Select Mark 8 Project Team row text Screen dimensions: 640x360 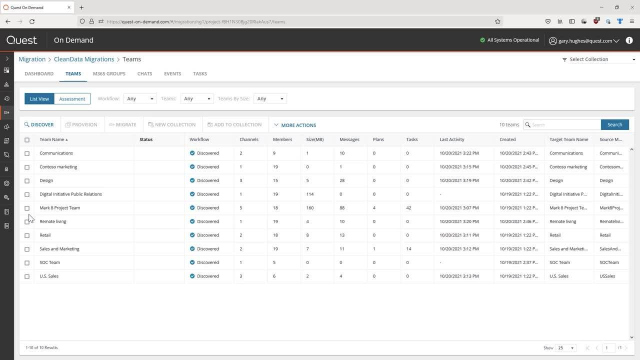click(60, 208)
